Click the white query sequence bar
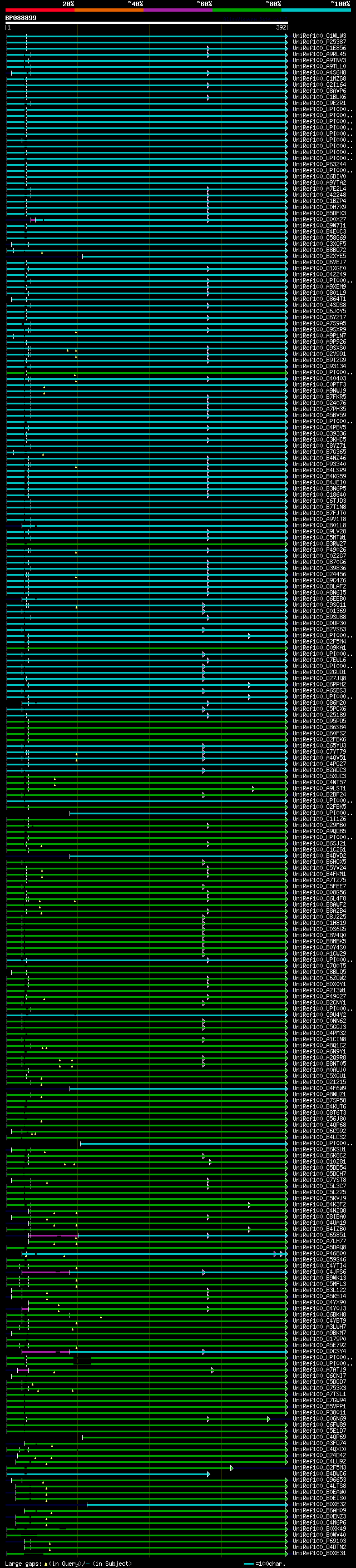356x1568 pixels. [x=147, y=22]
